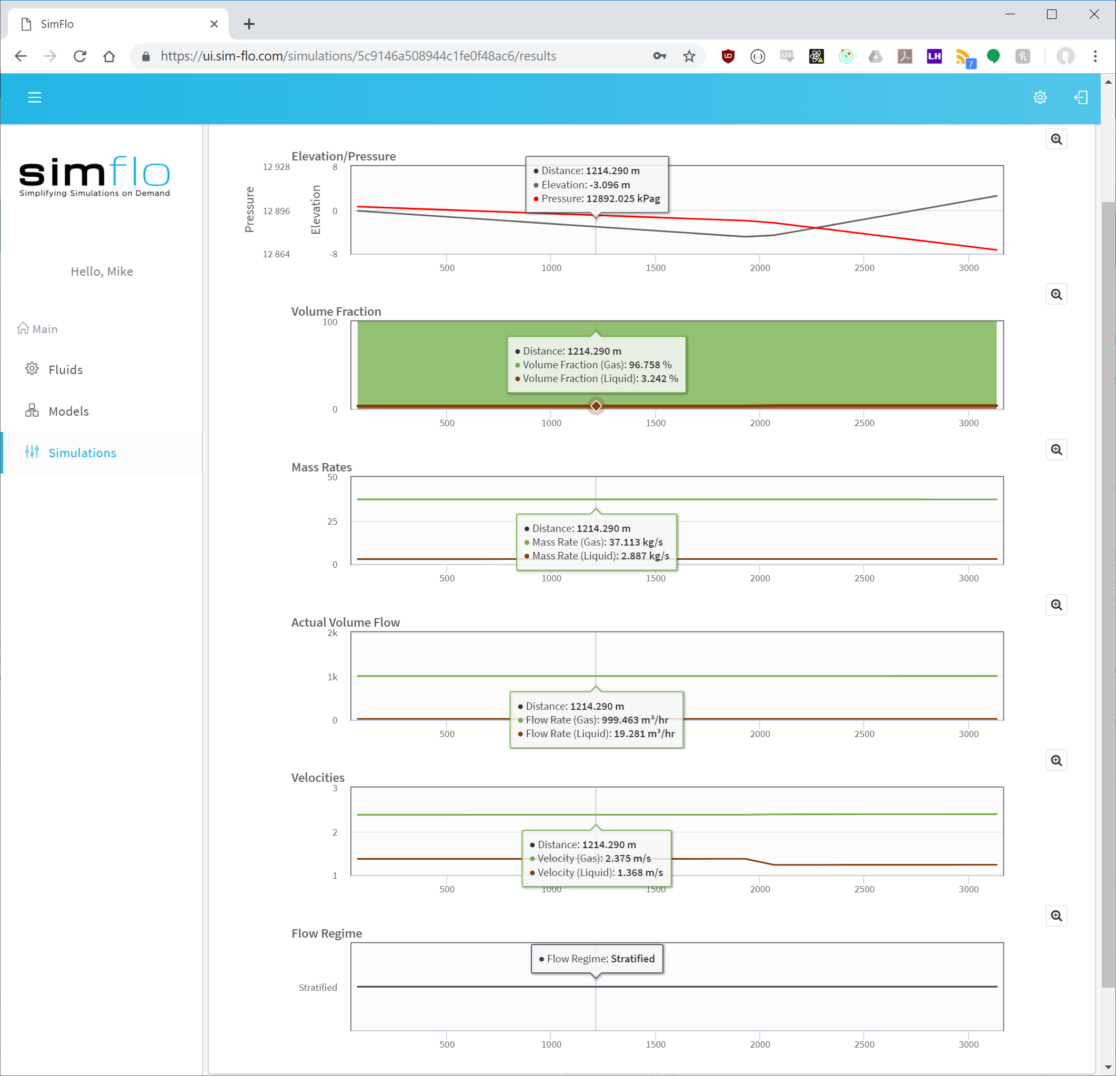Select Simulations in the sidebar

(82, 453)
